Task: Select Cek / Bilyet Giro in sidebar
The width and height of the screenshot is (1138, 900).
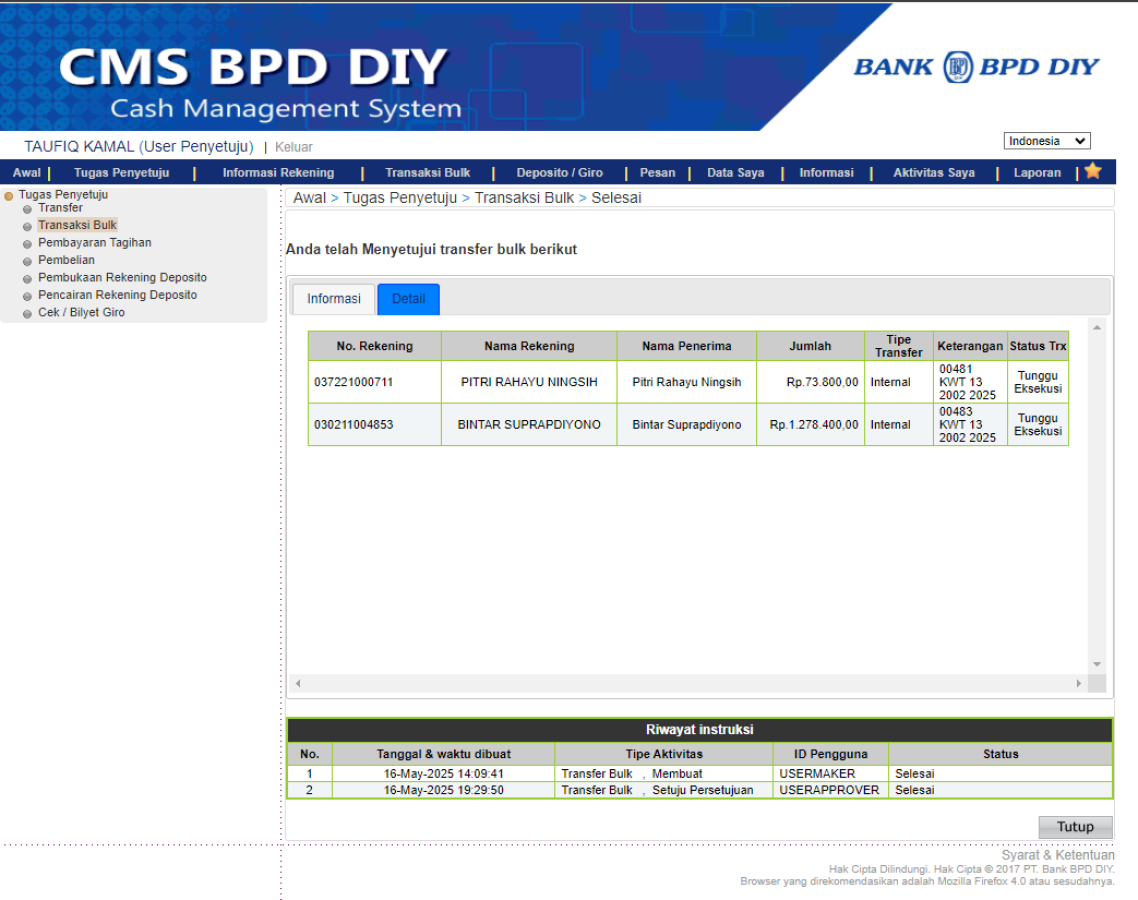Action: pos(81,312)
